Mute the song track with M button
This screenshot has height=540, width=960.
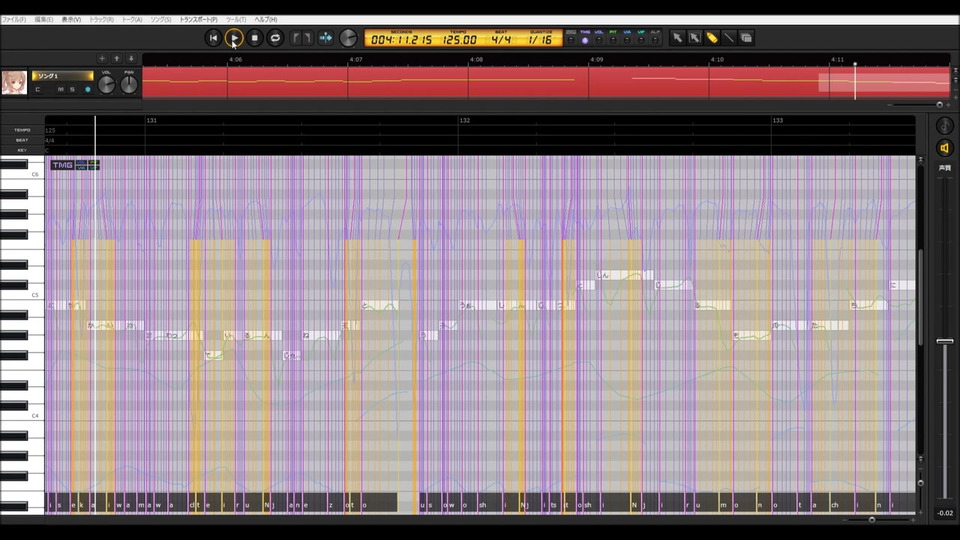click(x=61, y=89)
